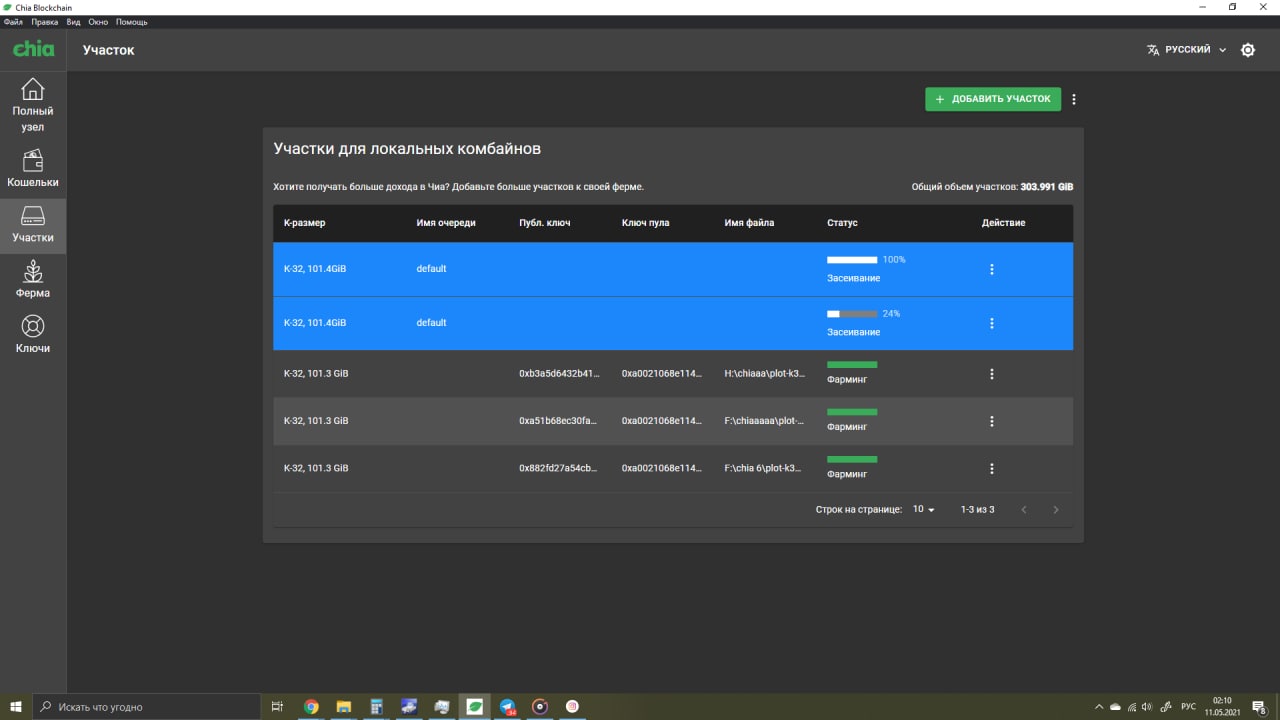Open the Windows Start menu

[x=16, y=707]
